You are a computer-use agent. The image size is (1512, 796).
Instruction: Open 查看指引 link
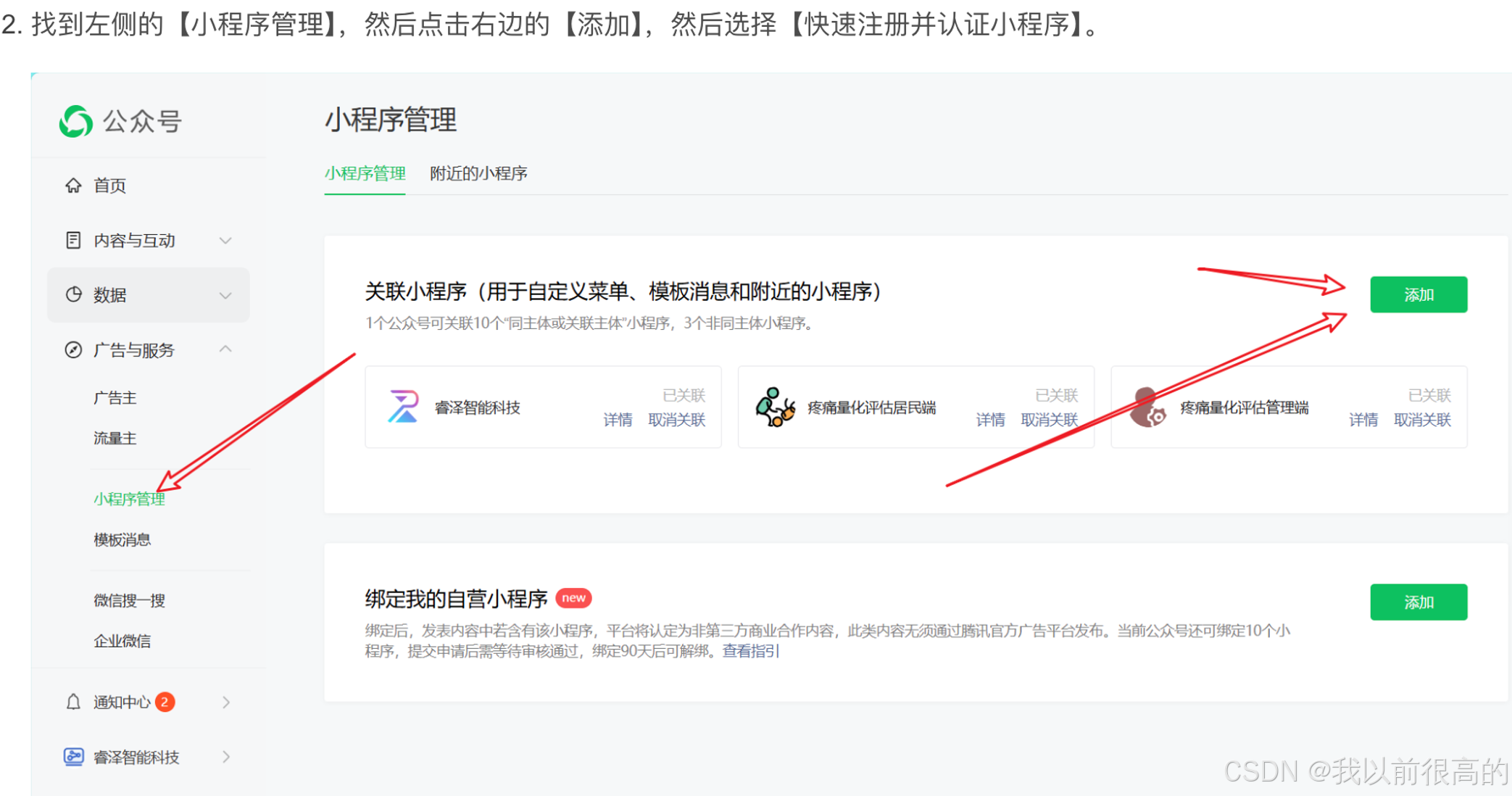click(750, 651)
